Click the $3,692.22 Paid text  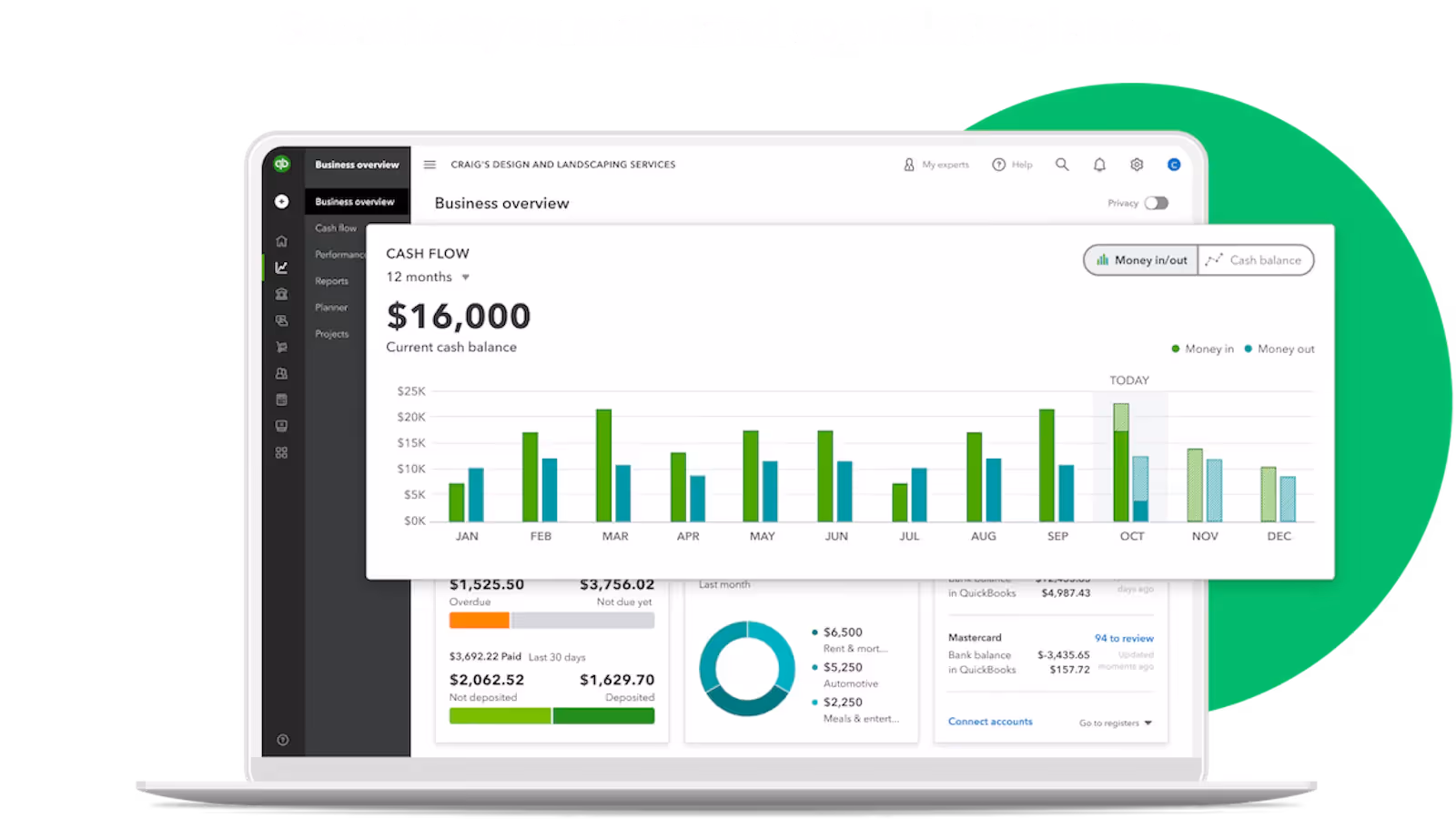tap(485, 656)
